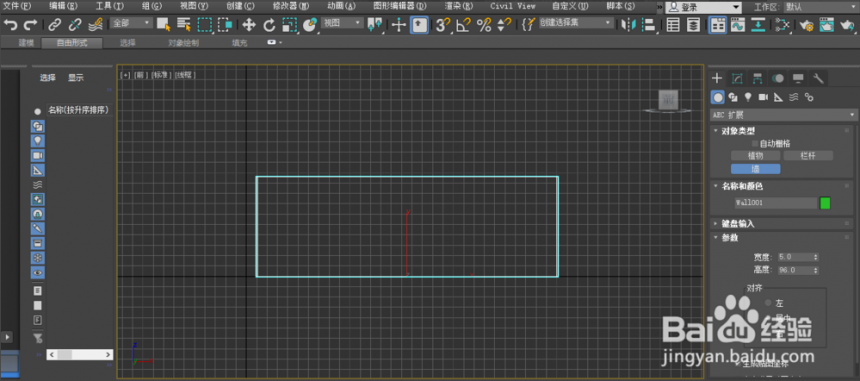Toggle the Ribbon display icon
The width and height of the screenshot is (860, 381).
717,25
